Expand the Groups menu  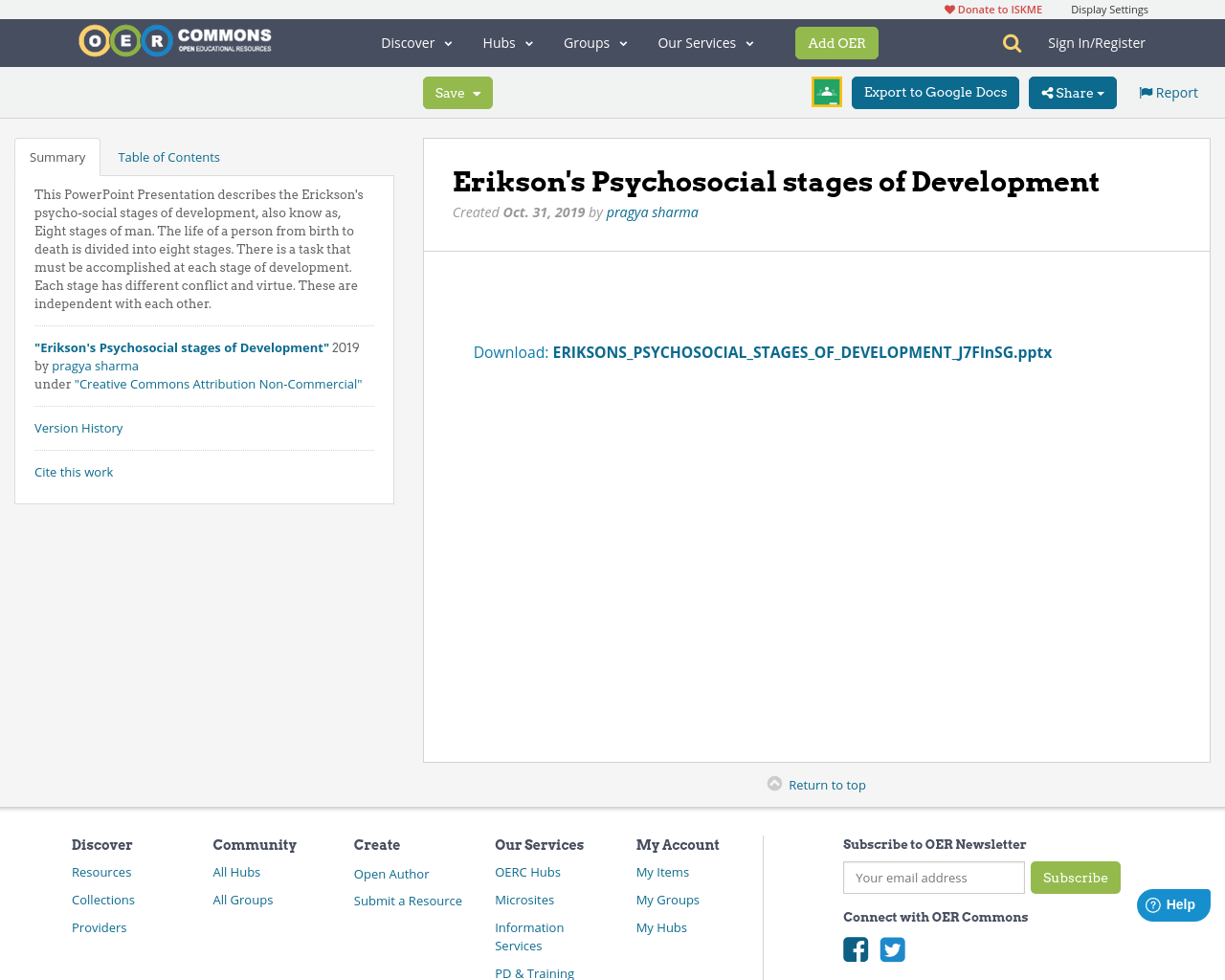pos(595,43)
